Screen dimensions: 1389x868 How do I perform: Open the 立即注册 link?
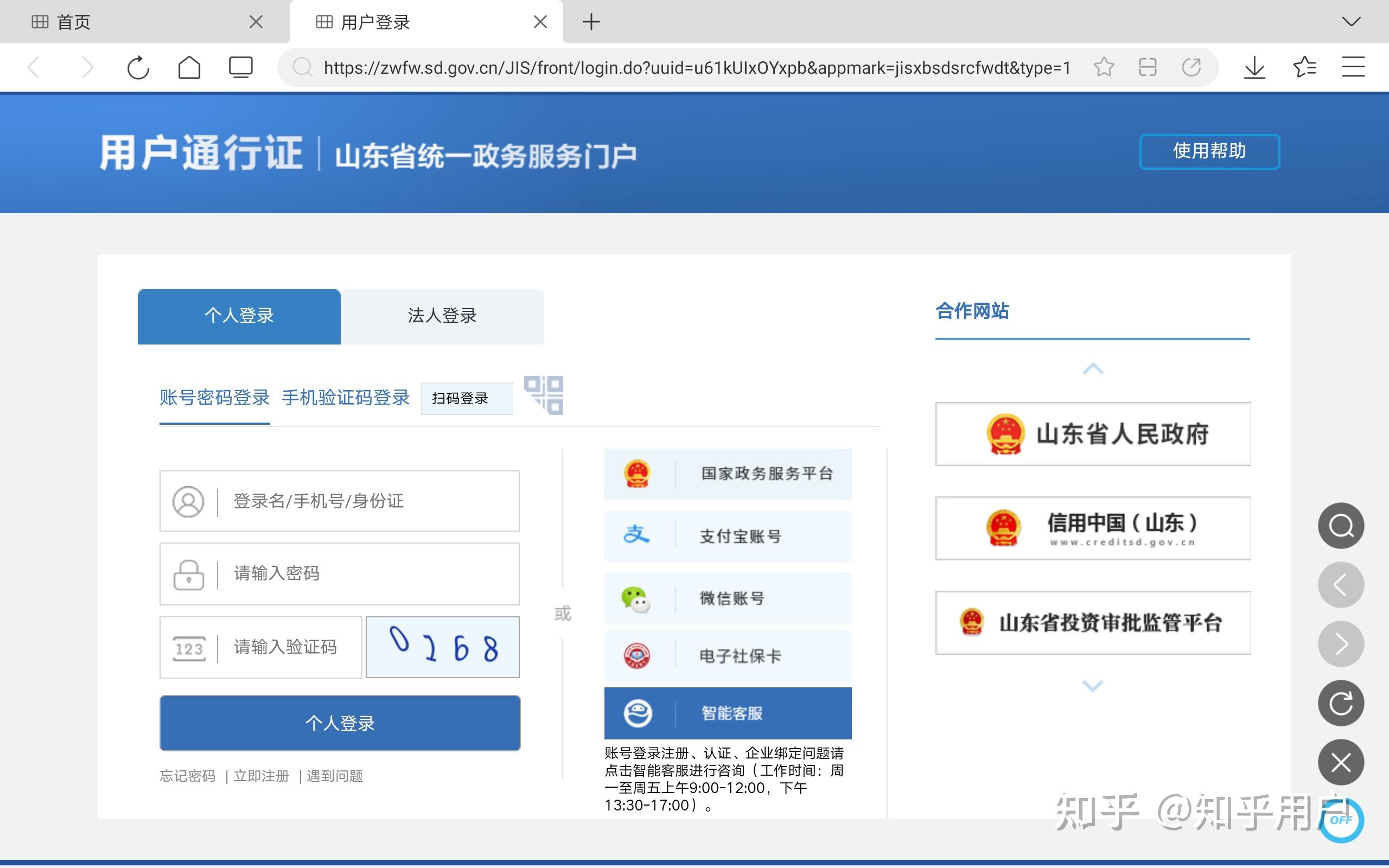261,776
